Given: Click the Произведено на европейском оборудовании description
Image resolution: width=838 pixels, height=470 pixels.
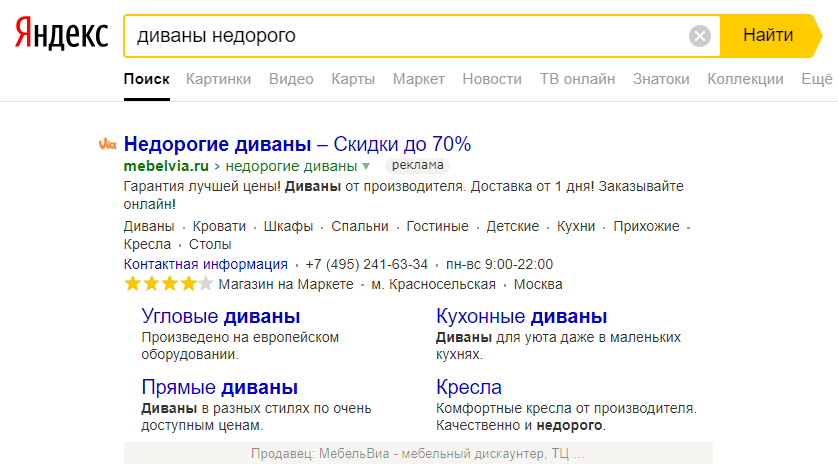Looking at the screenshot, I should pos(240,346).
